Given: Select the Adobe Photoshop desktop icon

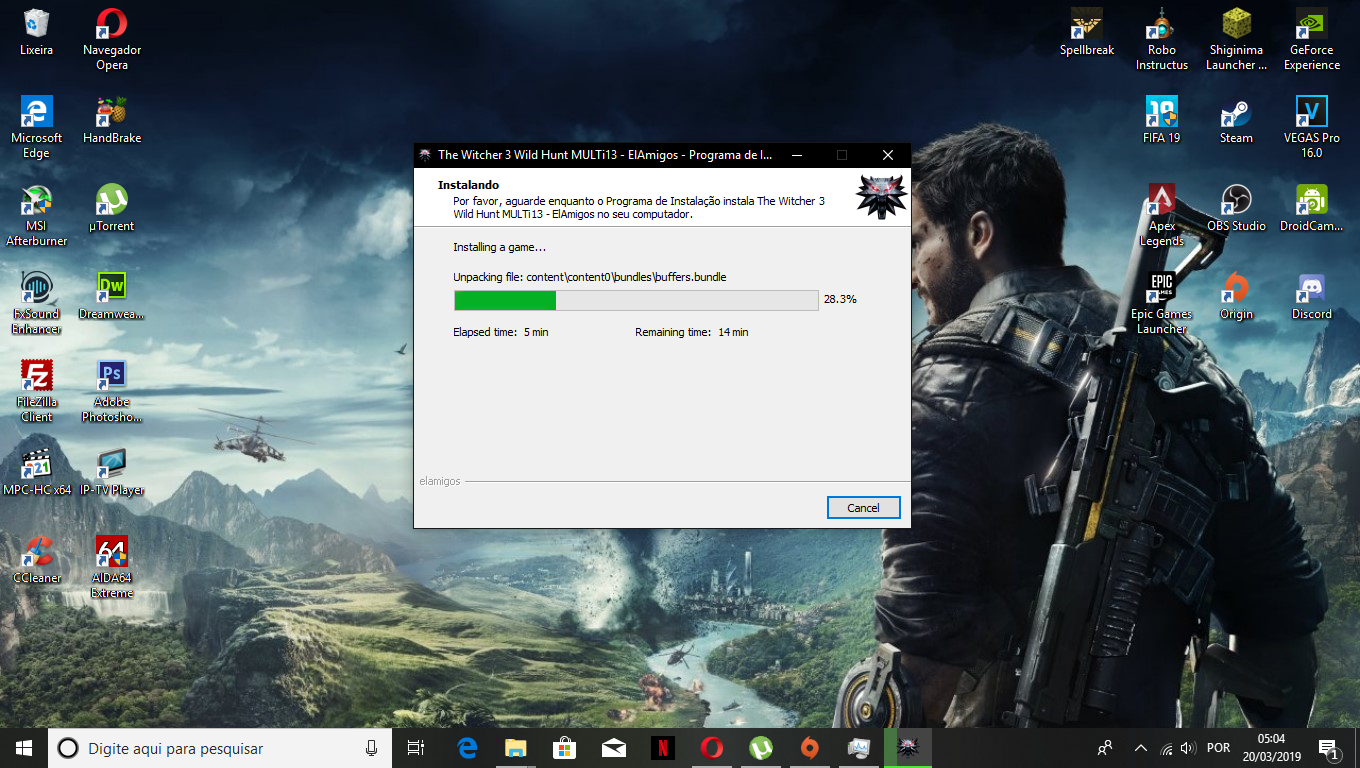Looking at the screenshot, I should click(x=112, y=392).
